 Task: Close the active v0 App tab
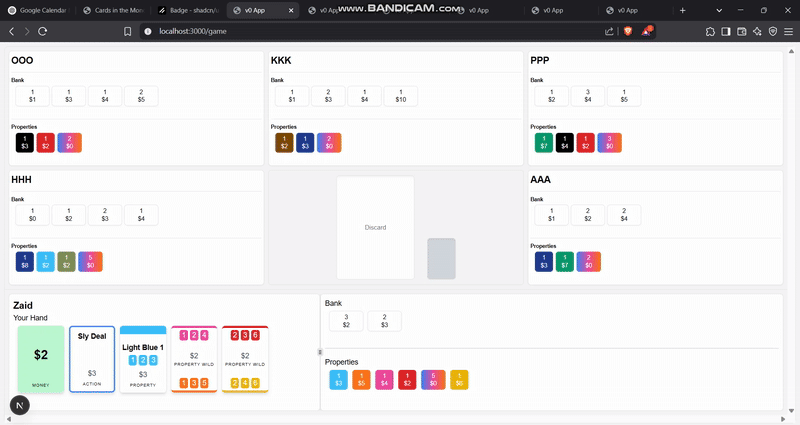pyautogui.click(x=291, y=10)
